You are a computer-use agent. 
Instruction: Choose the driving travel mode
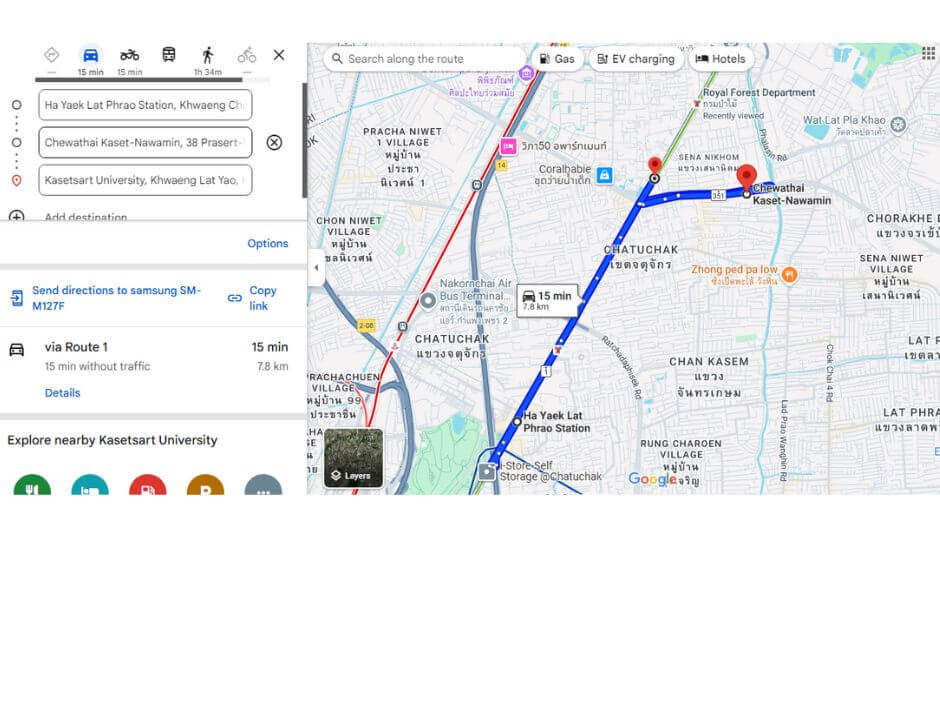91,55
